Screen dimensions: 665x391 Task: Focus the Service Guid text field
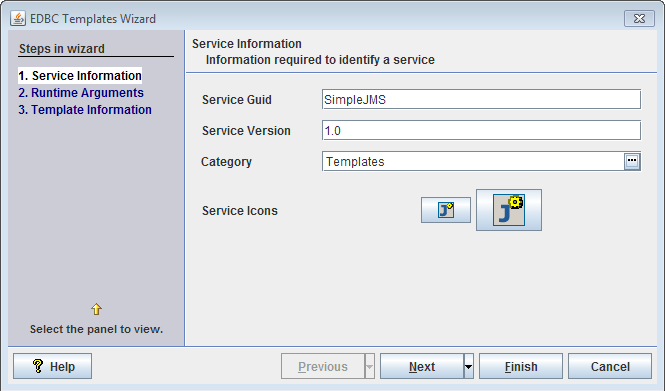point(481,99)
